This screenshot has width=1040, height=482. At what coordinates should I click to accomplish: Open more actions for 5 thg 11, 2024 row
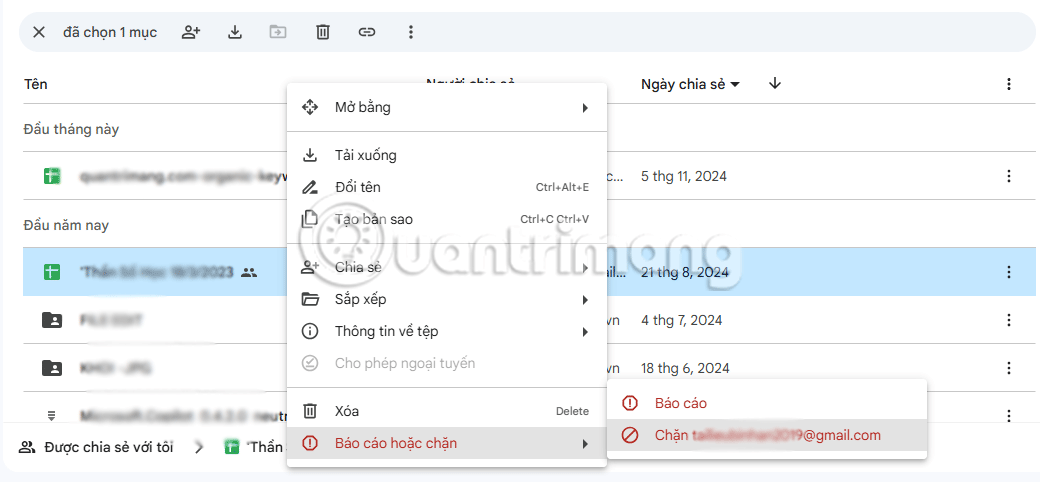[1009, 176]
